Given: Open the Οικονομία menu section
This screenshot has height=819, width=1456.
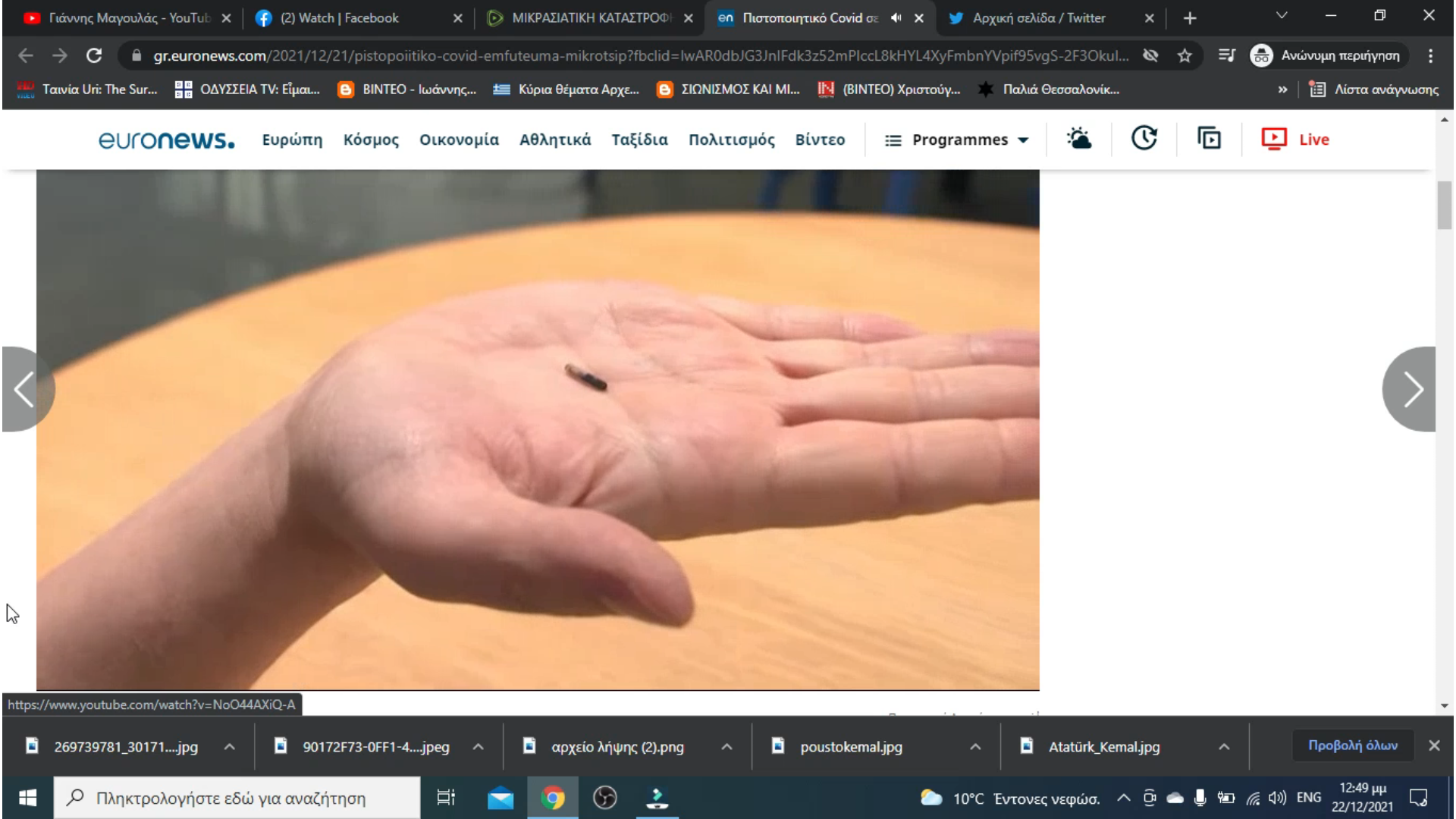Looking at the screenshot, I should pyautogui.click(x=459, y=140).
